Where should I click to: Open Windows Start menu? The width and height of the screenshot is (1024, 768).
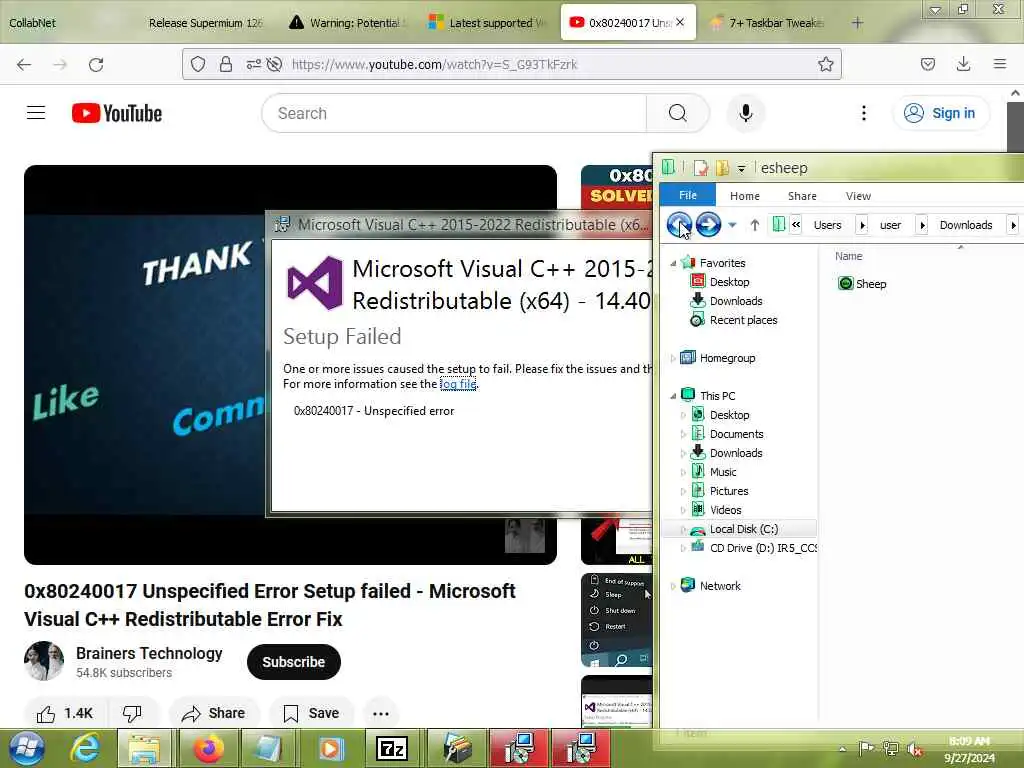[x=27, y=748]
